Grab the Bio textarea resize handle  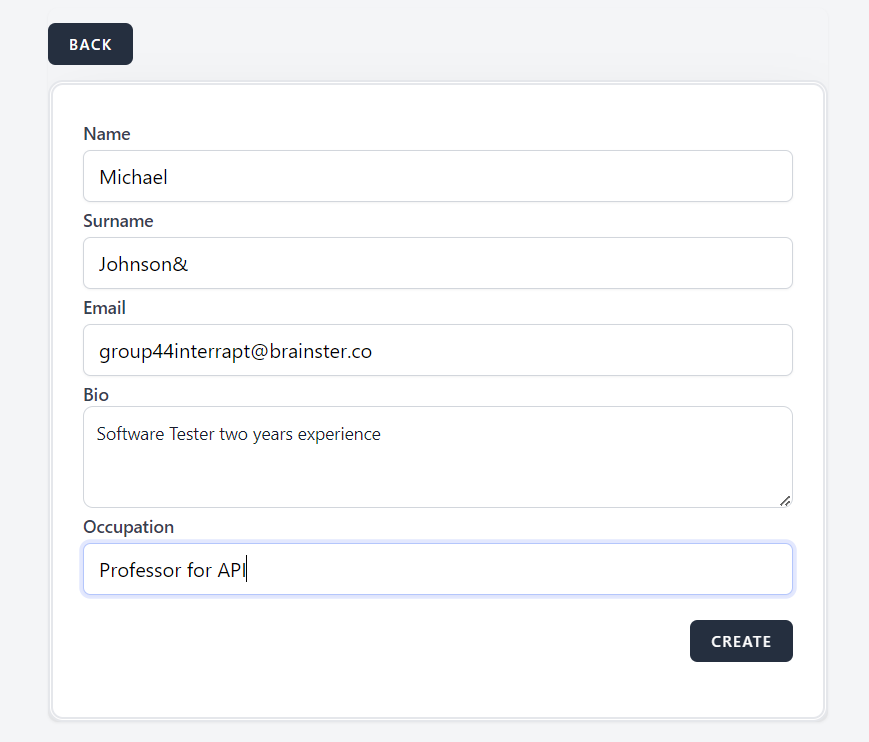click(784, 500)
